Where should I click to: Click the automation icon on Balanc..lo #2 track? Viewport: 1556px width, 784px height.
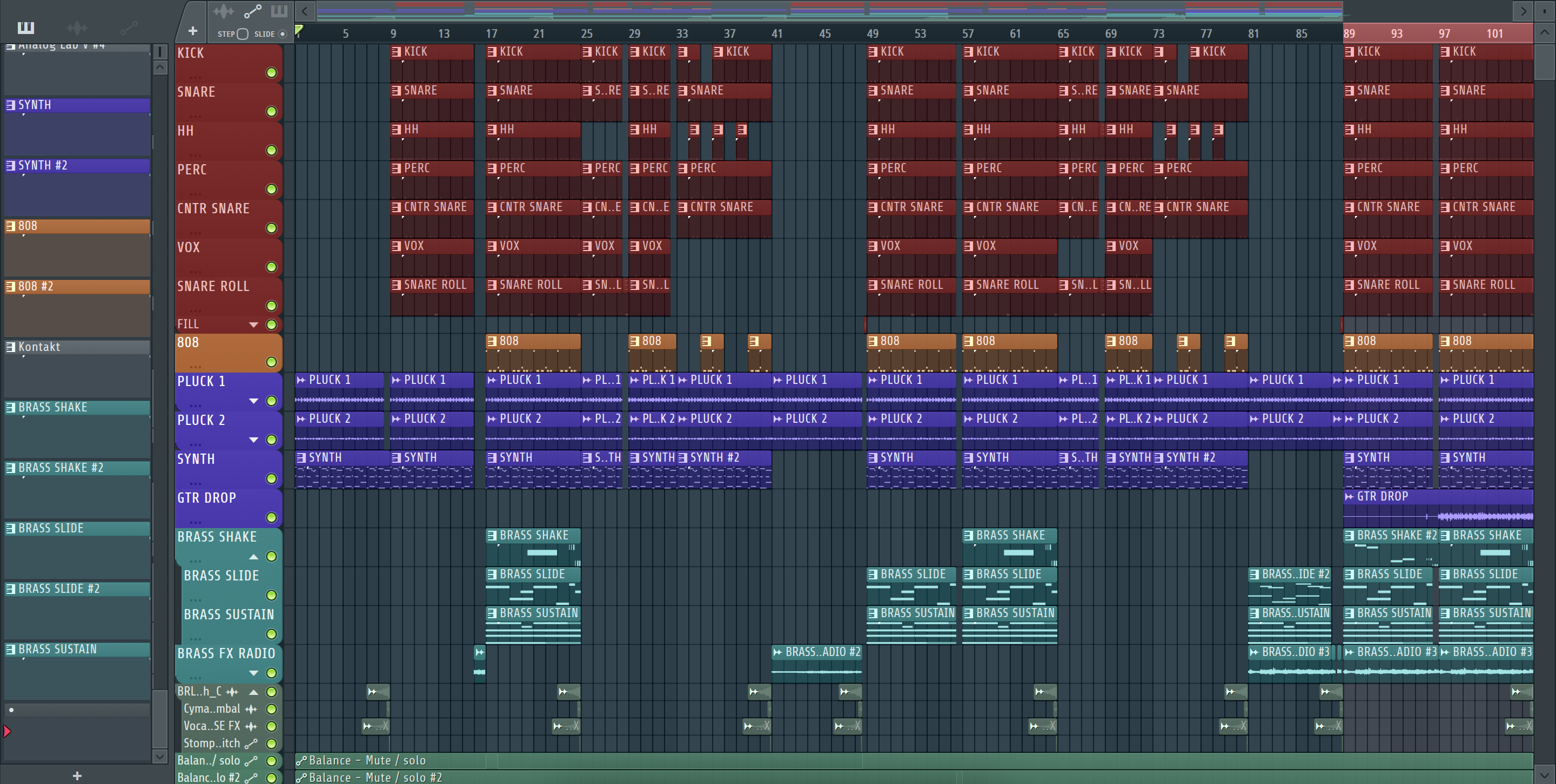pyautogui.click(x=251, y=778)
